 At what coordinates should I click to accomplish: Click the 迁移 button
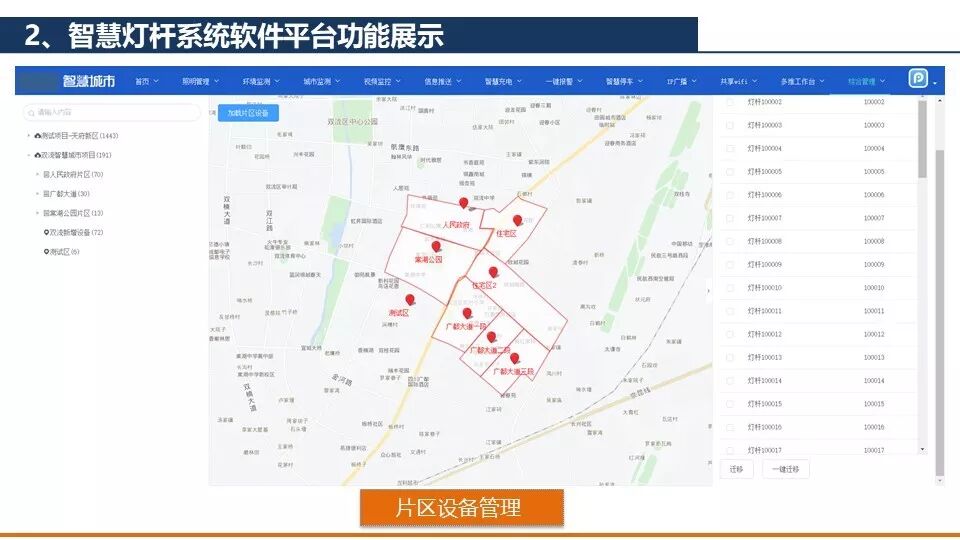click(736, 469)
